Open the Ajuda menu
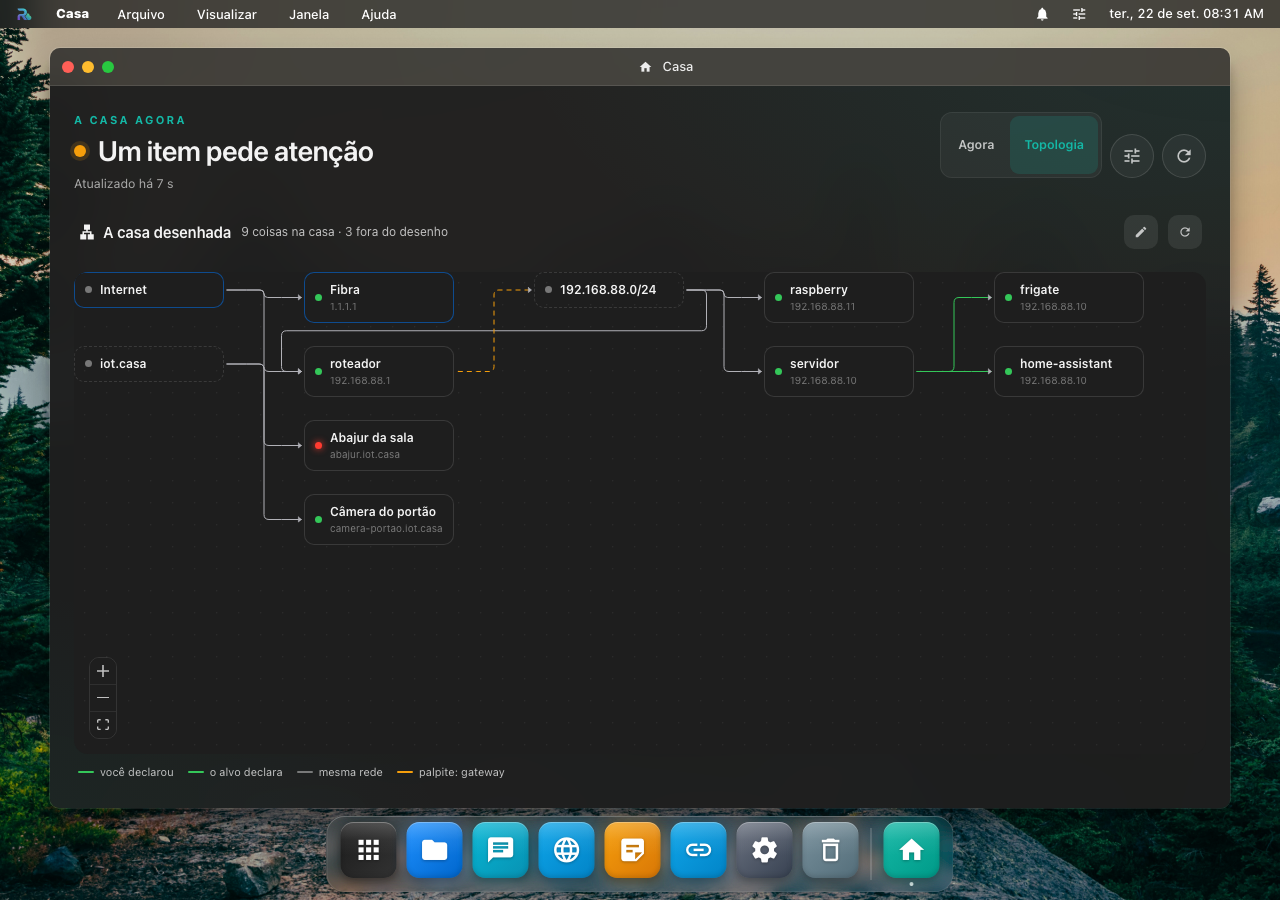The image size is (1280, 900). pos(379,14)
